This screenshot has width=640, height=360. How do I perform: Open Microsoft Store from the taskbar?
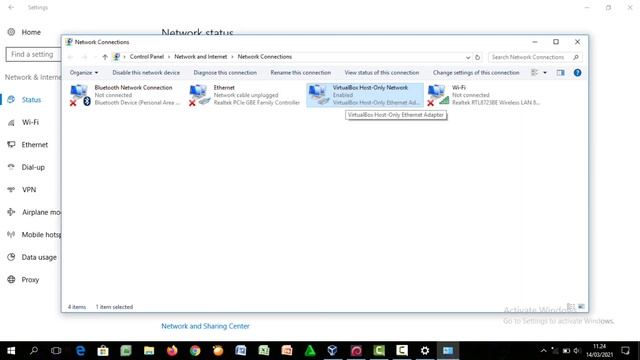[103, 351]
